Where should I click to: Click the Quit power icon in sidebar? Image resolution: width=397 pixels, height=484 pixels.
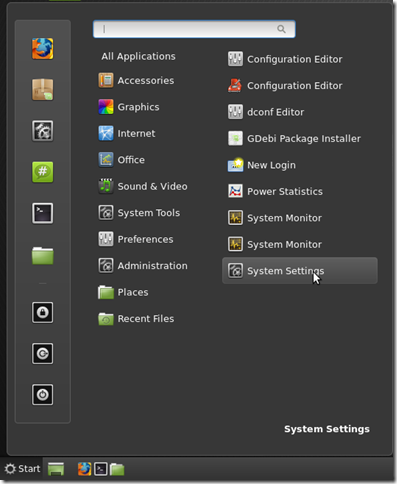42,395
